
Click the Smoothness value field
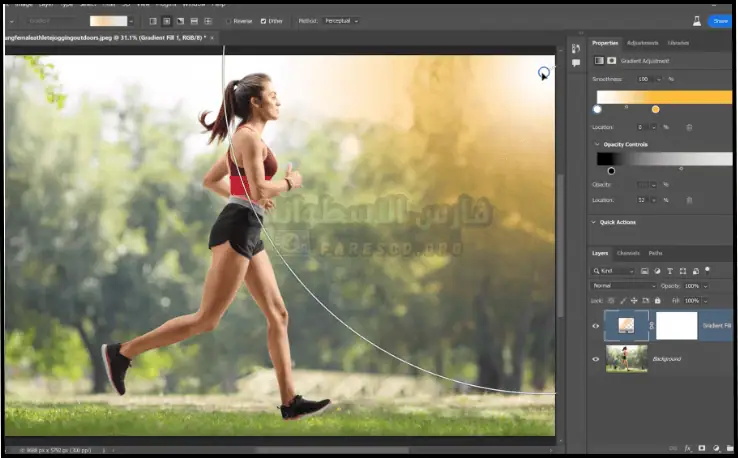[x=644, y=78]
